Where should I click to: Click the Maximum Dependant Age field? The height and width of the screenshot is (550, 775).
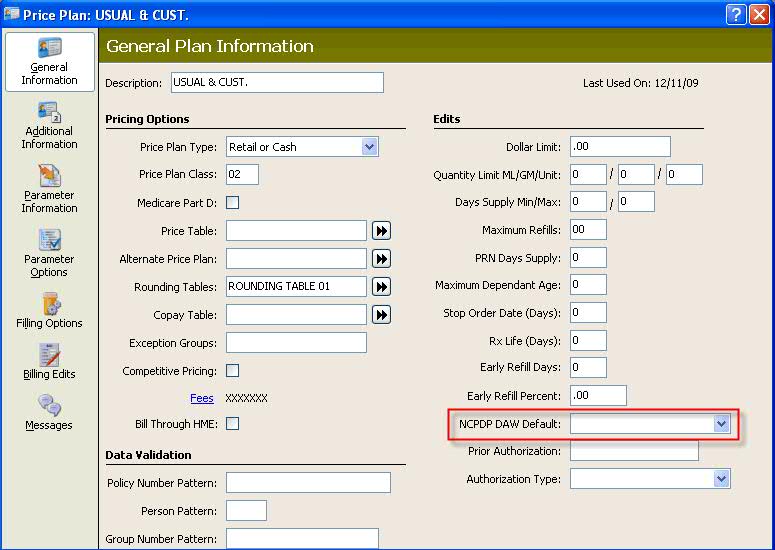click(x=588, y=285)
